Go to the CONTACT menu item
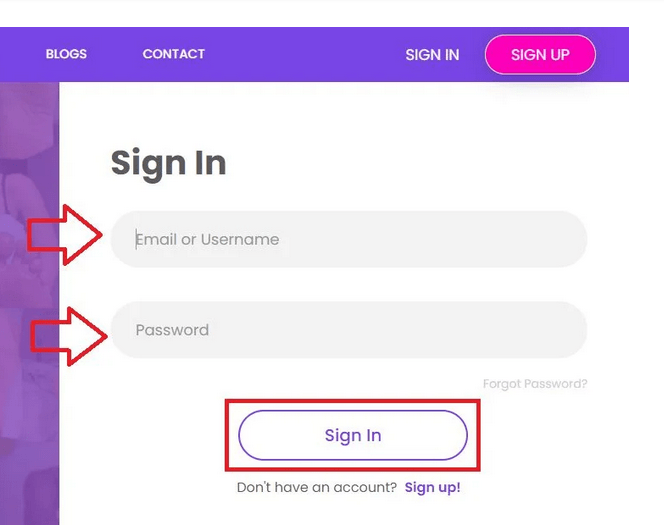 pos(174,54)
